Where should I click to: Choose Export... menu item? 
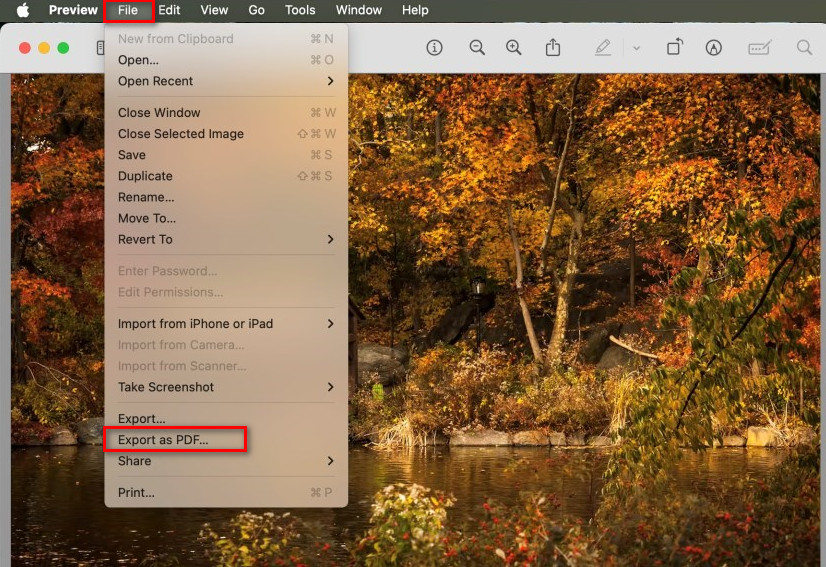pyautogui.click(x=227, y=418)
